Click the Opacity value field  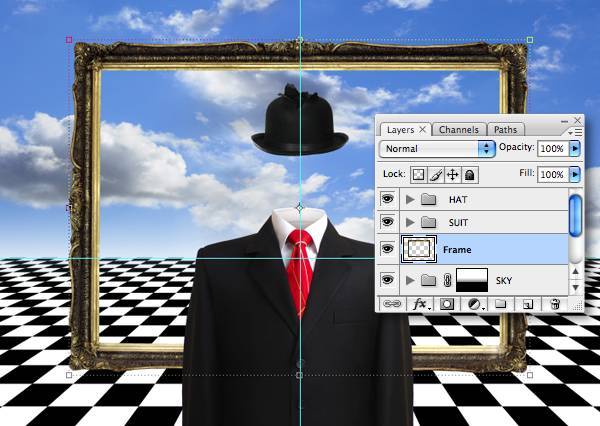click(x=553, y=149)
